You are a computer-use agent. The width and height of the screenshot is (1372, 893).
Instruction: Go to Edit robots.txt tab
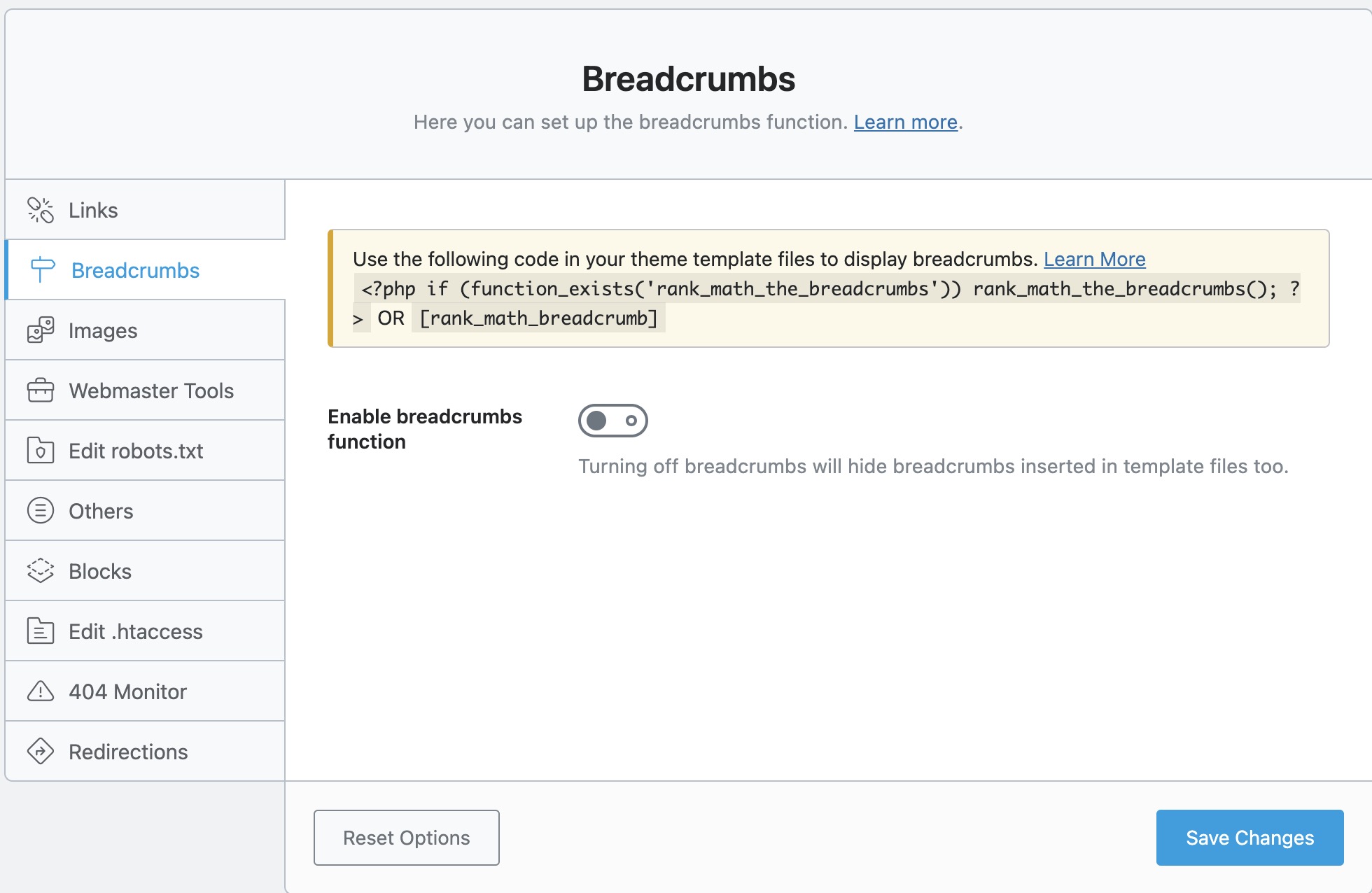click(146, 451)
